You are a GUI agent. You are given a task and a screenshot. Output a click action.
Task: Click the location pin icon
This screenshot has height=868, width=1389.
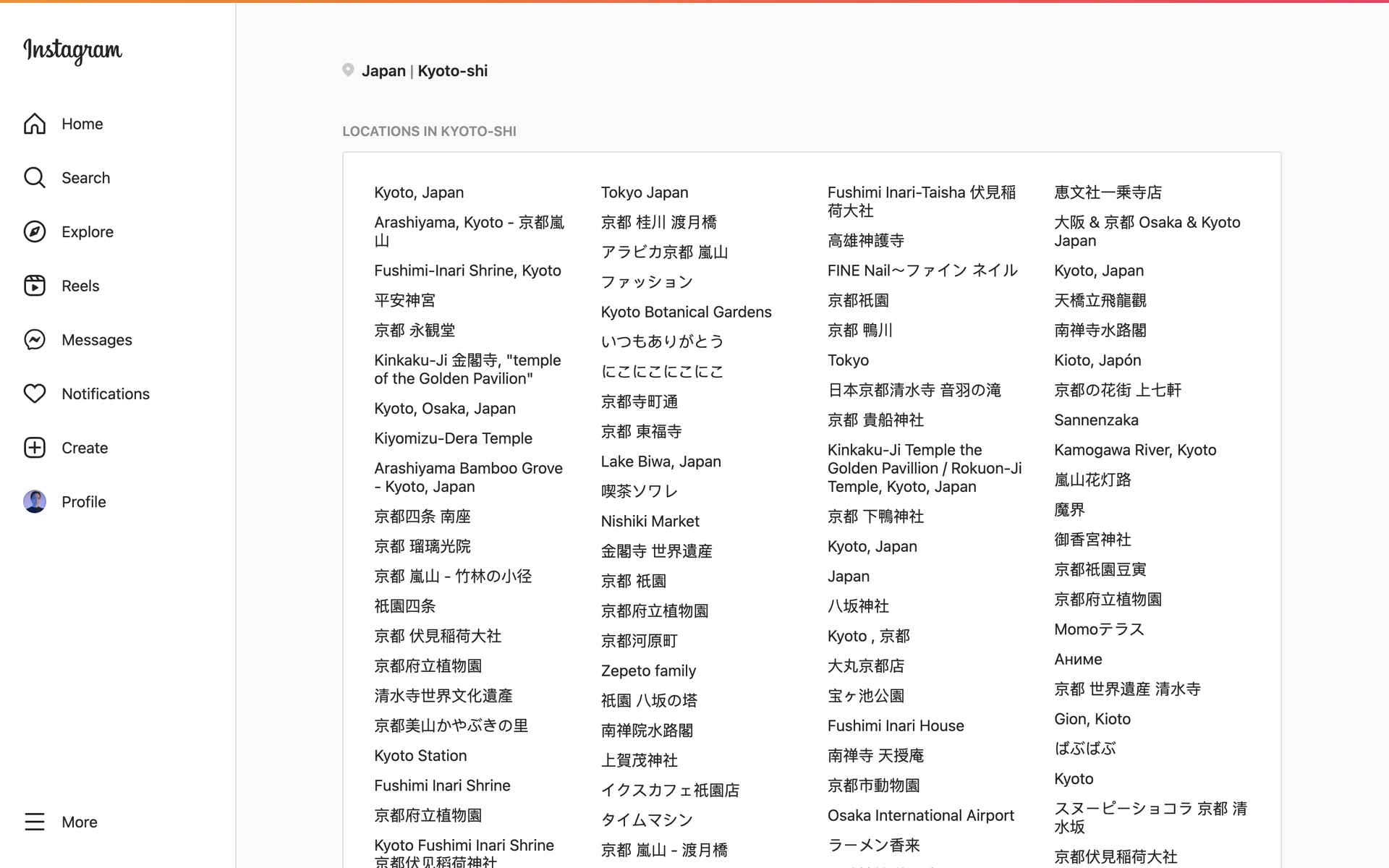pyautogui.click(x=348, y=70)
